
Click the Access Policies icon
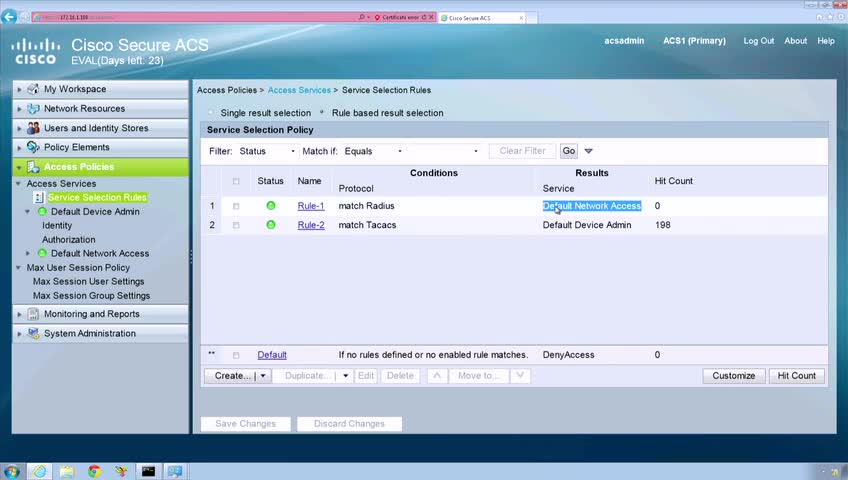pos(33,167)
